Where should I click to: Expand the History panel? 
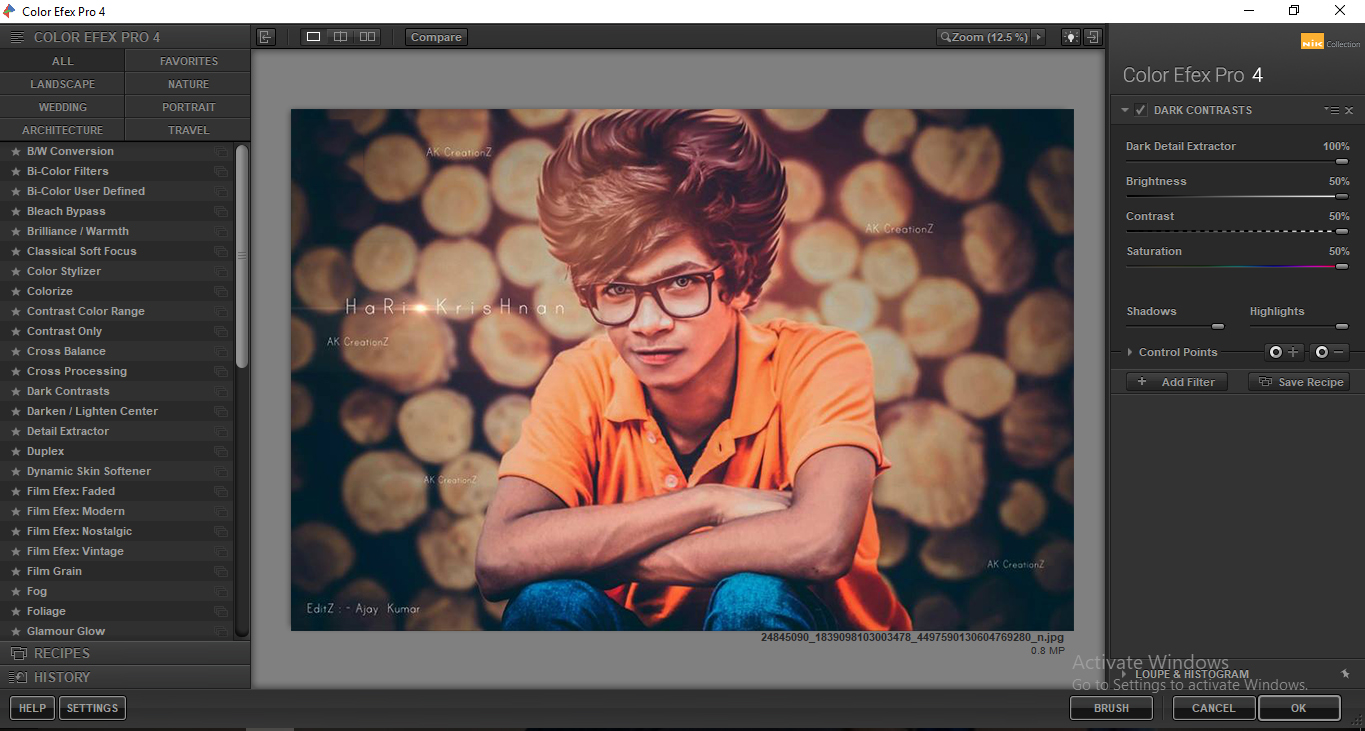(125, 677)
